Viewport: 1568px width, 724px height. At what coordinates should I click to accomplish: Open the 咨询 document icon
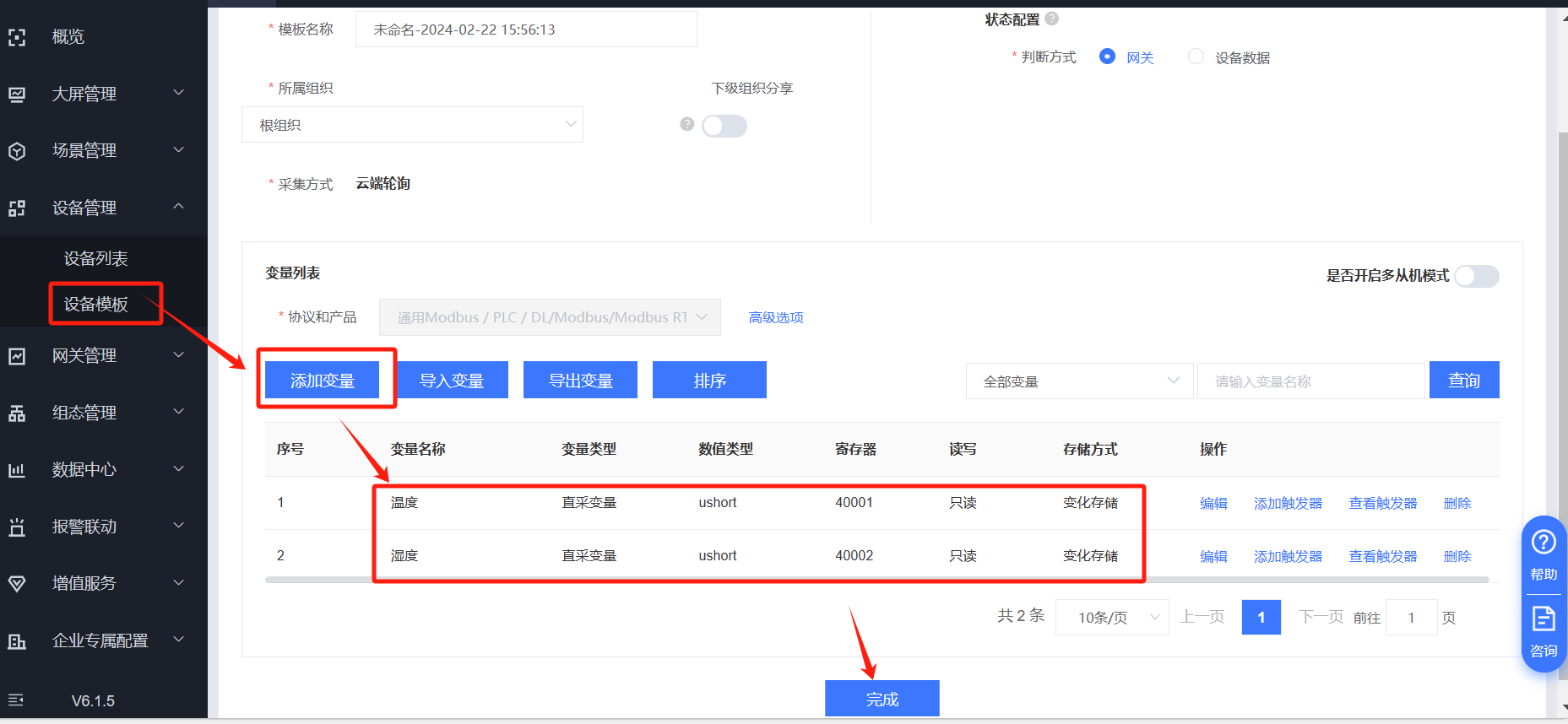click(1544, 619)
